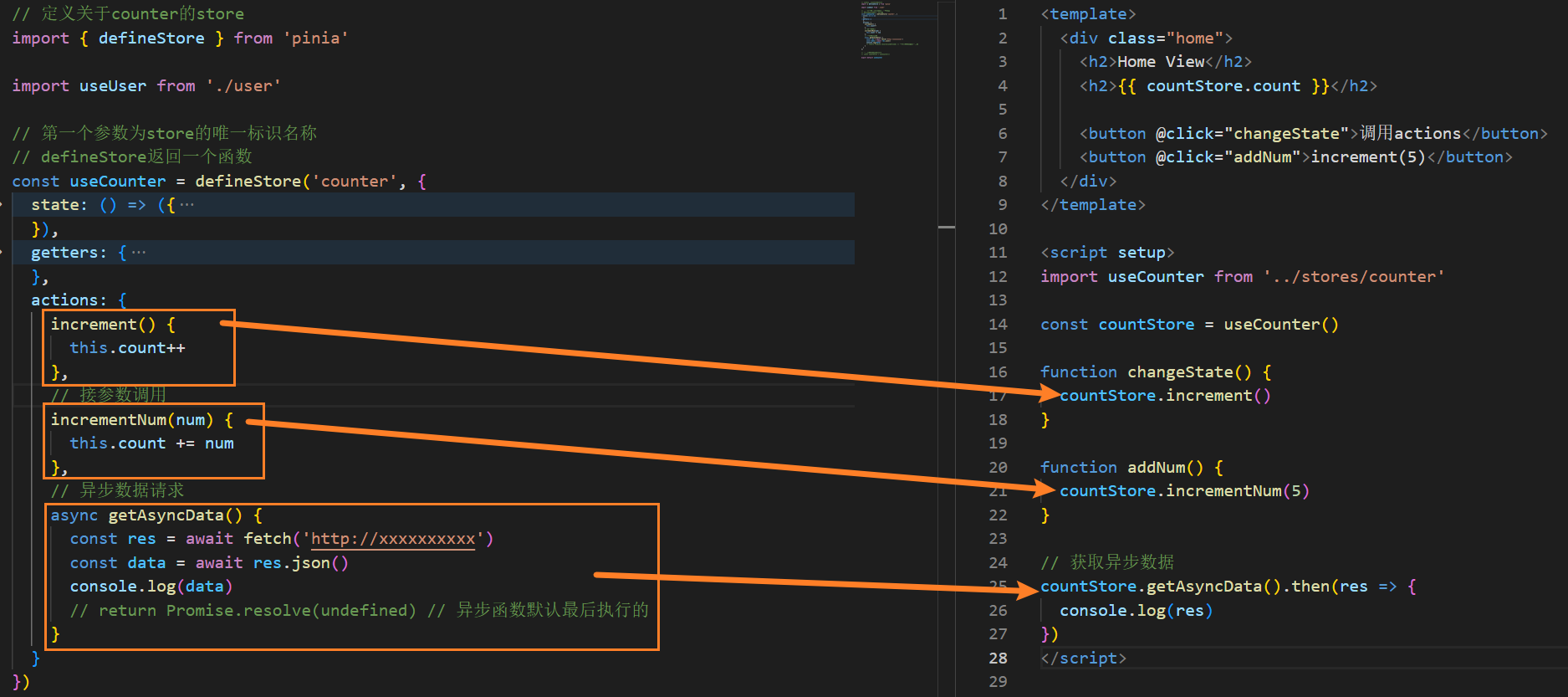Select line number 1 in the right editor
This screenshot has height=697, width=1568.
[x=1003, y=14]
